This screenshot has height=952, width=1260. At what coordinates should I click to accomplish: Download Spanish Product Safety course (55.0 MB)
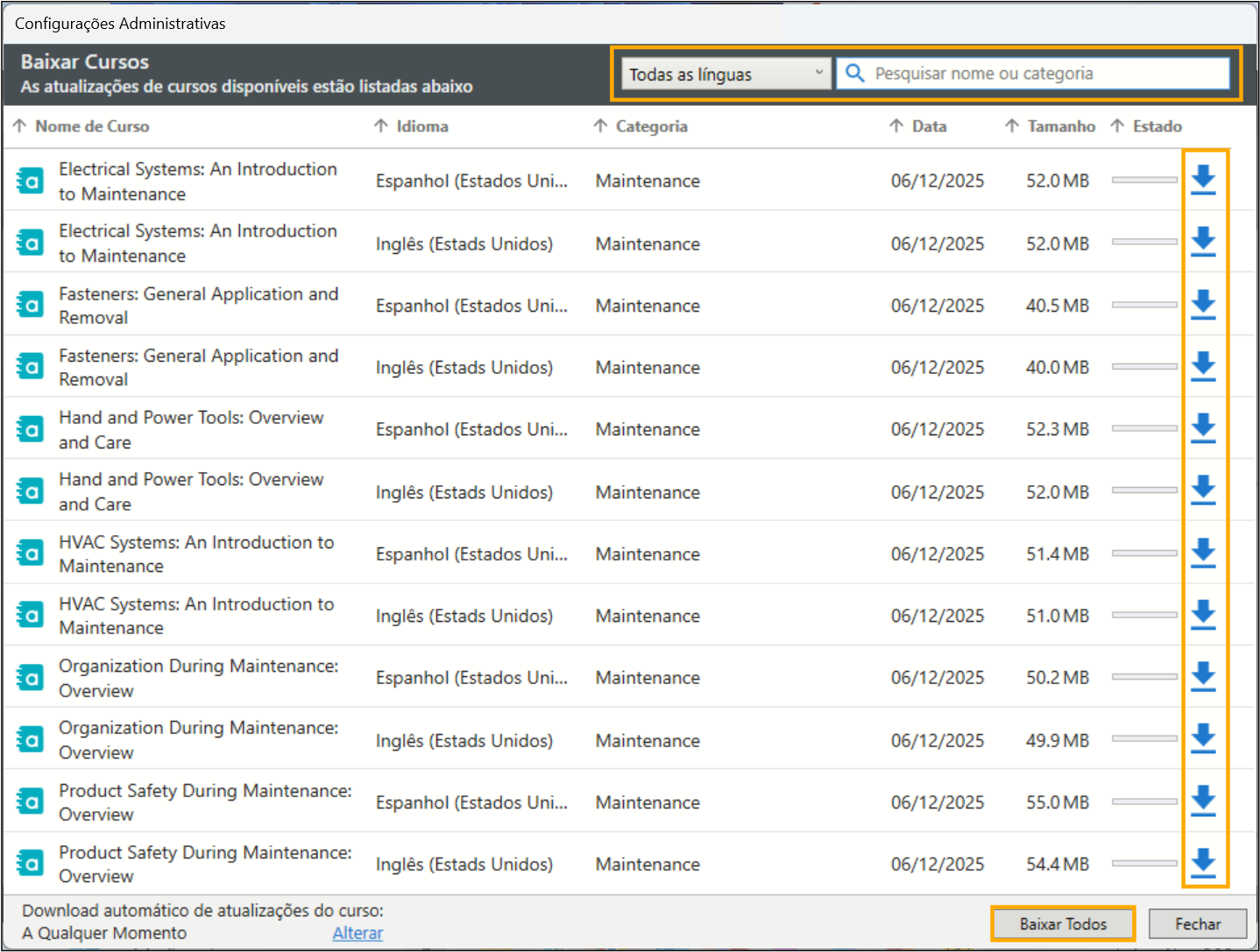[1203, 800]
